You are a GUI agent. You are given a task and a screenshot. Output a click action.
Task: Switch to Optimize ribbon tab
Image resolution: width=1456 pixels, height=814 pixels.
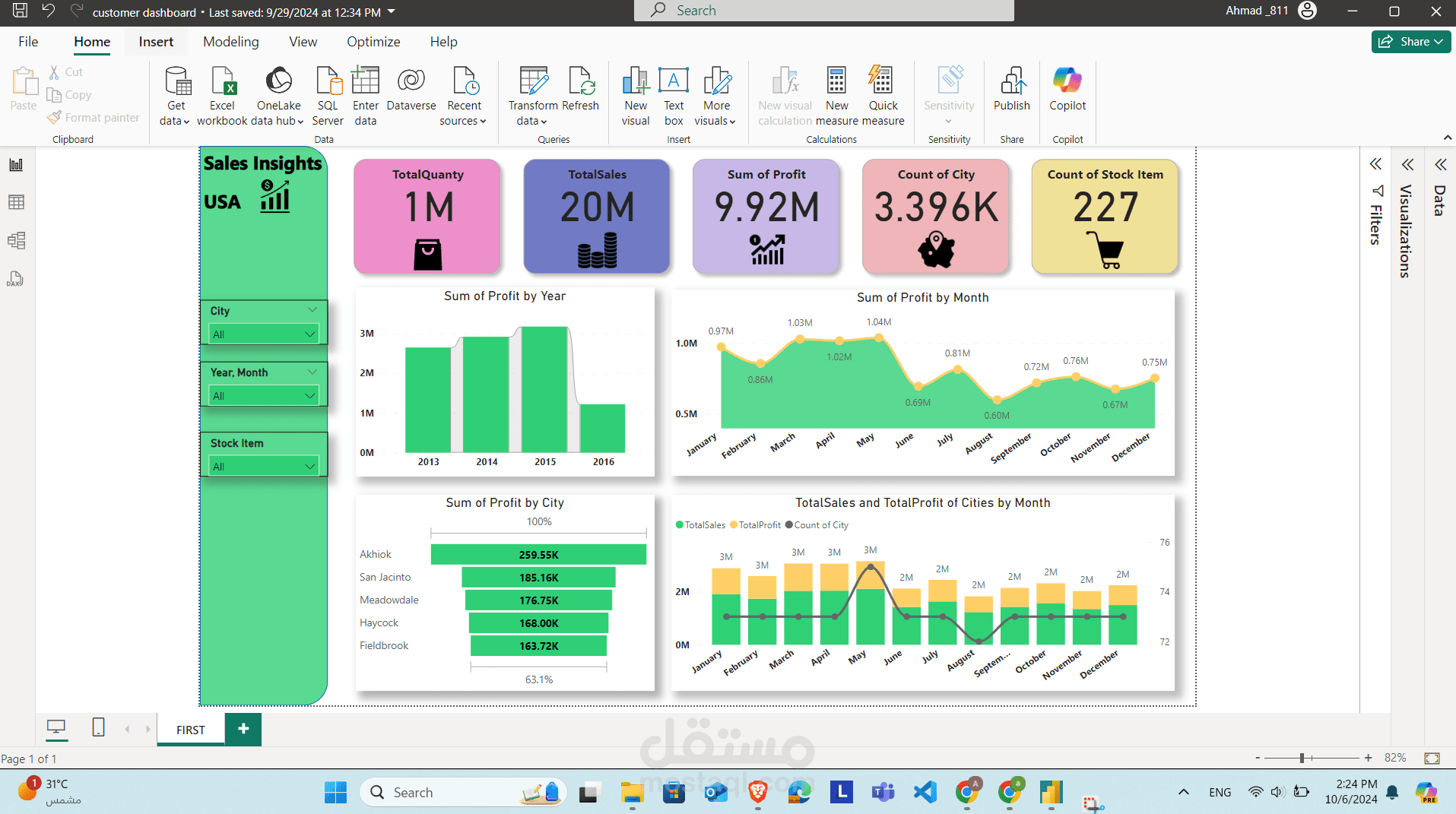[x=373, y=42]
